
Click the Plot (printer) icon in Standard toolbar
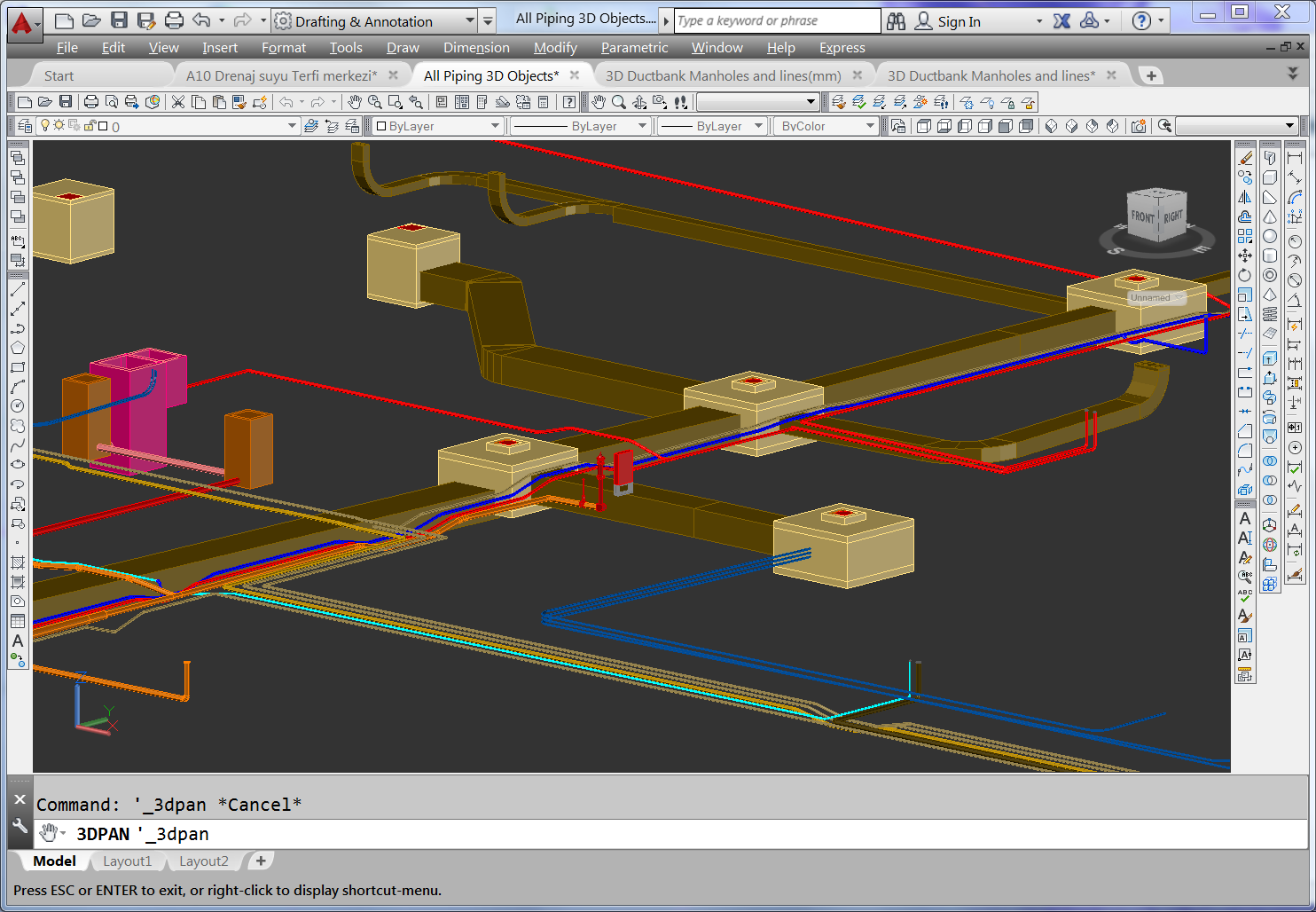(91, 102)
